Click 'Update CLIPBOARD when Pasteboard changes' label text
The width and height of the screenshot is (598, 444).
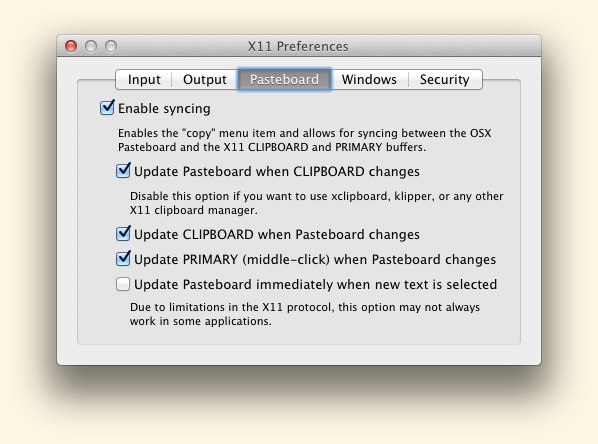277,235
